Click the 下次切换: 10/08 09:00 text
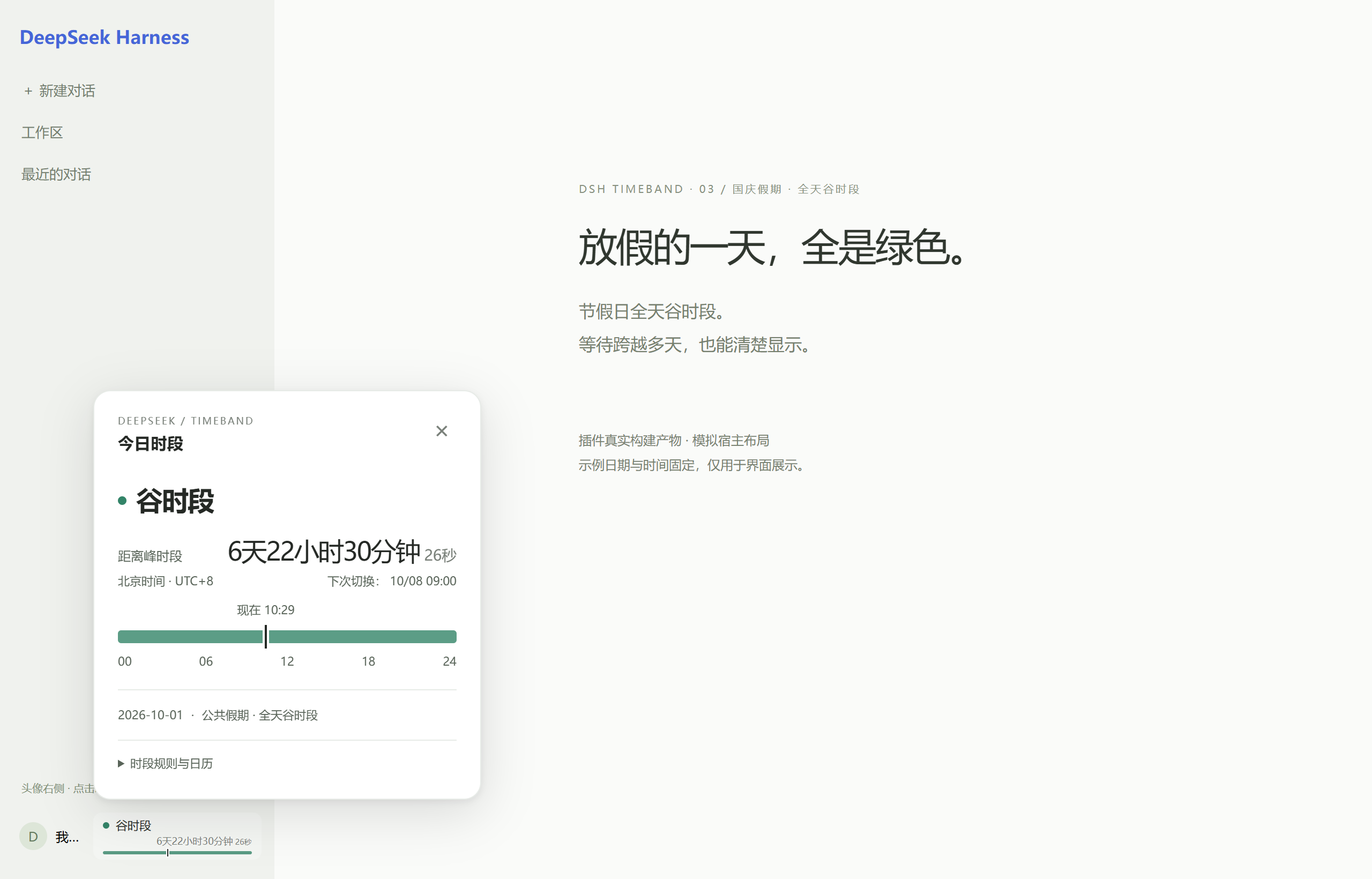This screenshot has height=879, width=1372. pyautogui.click(x=392, y=581)
